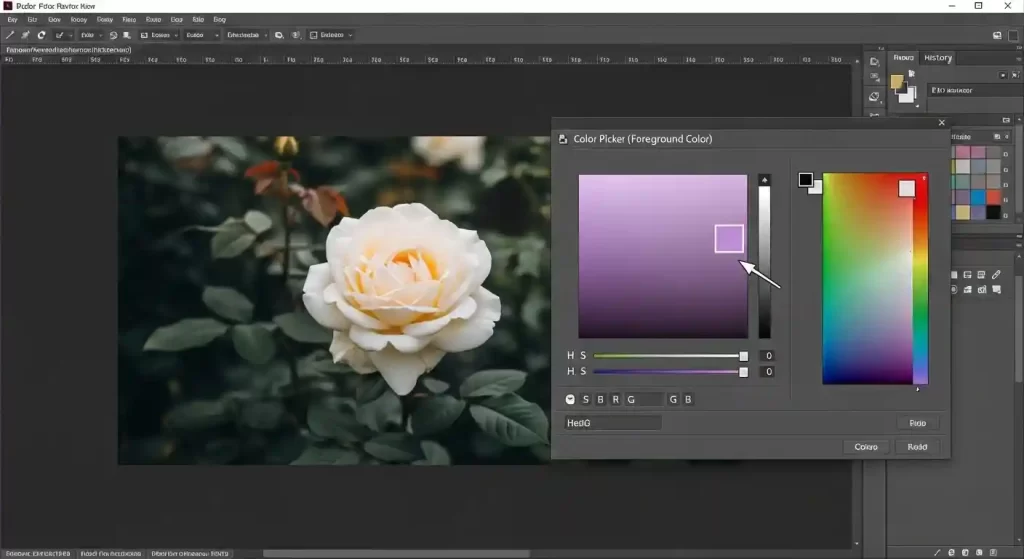Pick the red swatch in the swatches panel
Image resolution: width=1024 pixels, height=559 pixels.
tap(993, 197)
